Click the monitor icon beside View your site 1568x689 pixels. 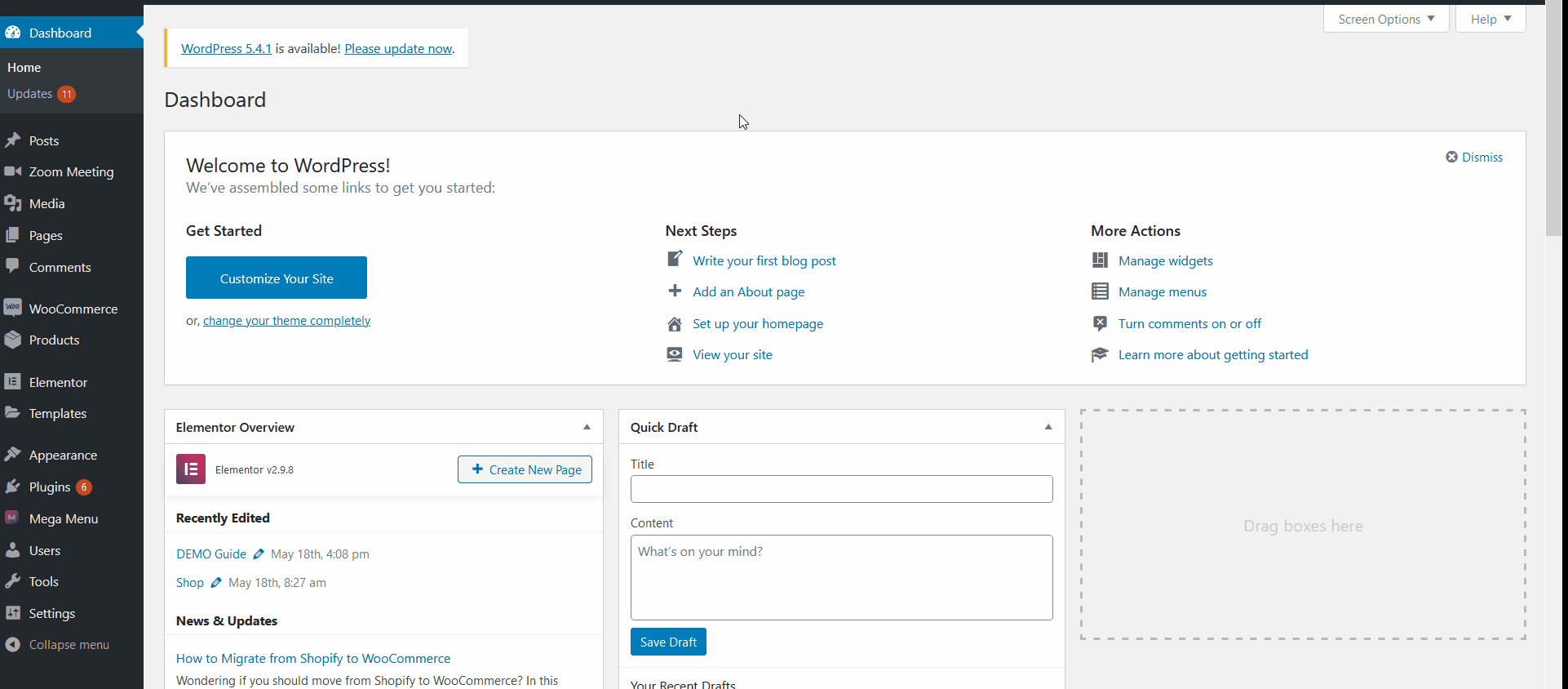click(x=675, y=354)
